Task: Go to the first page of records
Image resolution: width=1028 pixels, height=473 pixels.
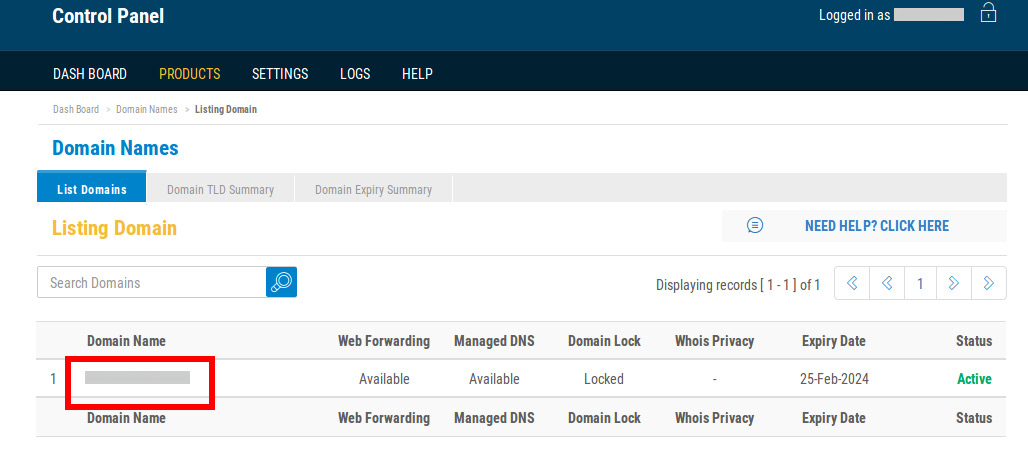Action: click(x=852, y=283)
